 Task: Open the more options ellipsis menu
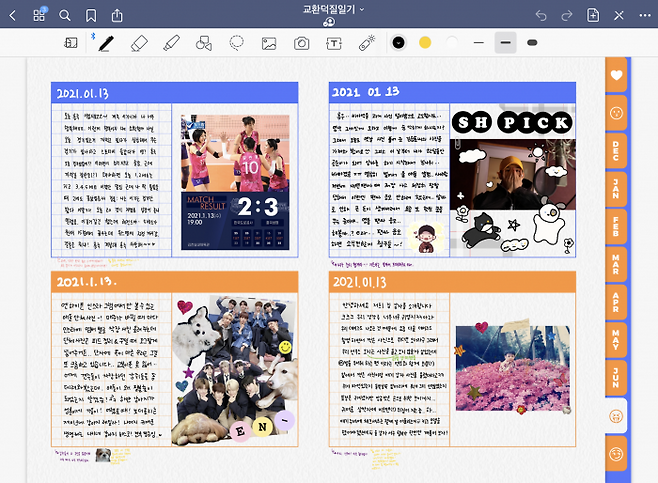coord(643,15)
